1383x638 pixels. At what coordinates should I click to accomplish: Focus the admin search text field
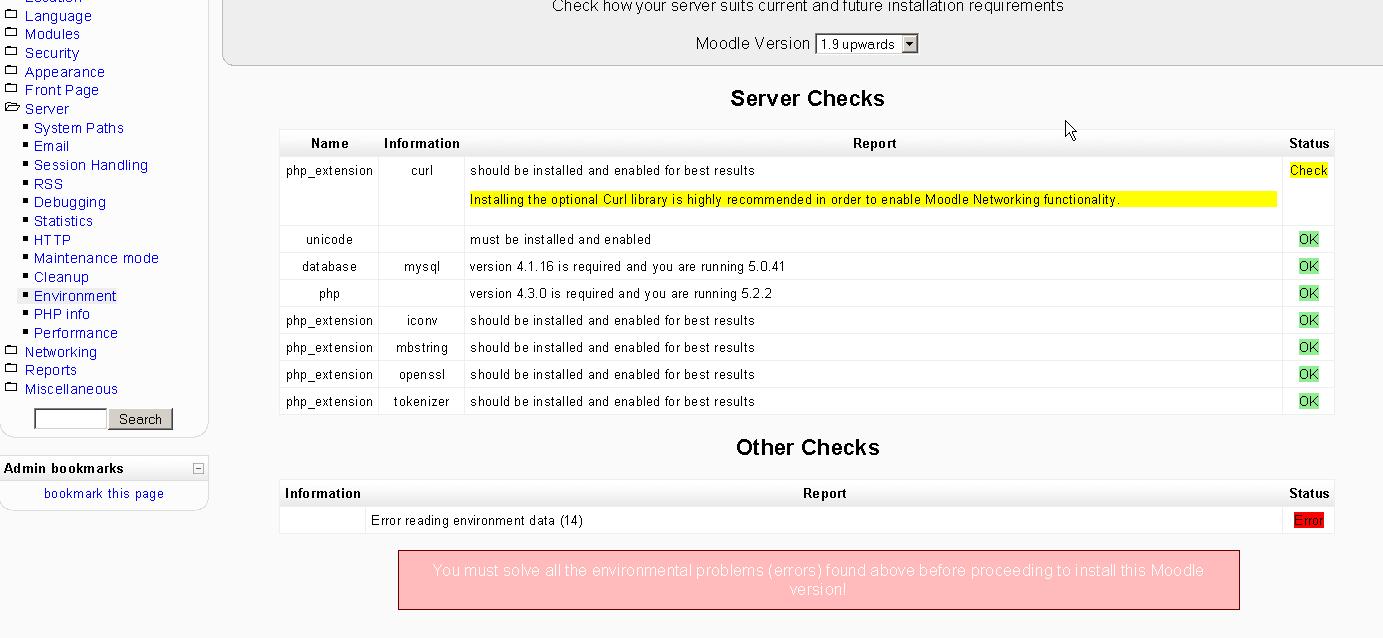coord(70,419)
